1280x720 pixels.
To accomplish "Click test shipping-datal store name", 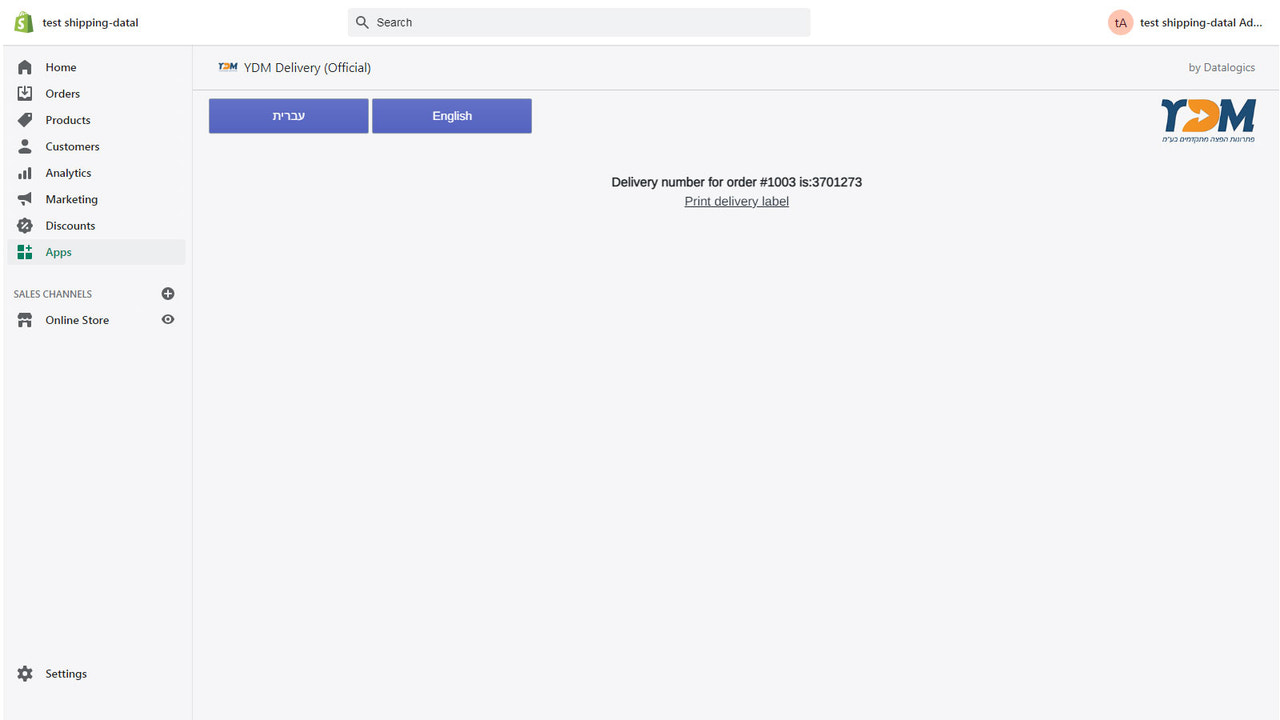I will [90, 22].
